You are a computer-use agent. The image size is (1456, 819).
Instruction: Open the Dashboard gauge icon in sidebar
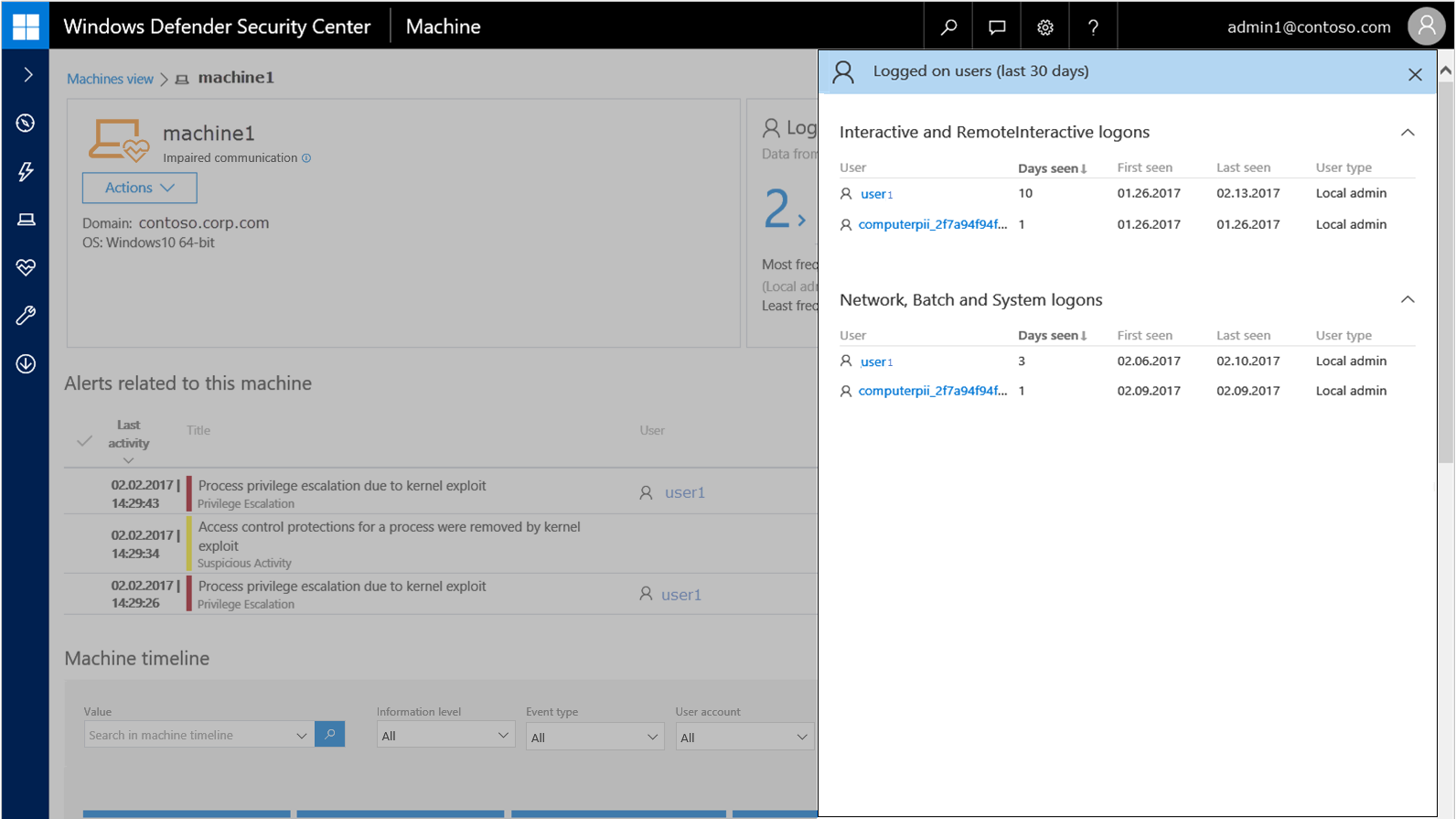click(26, 123)
